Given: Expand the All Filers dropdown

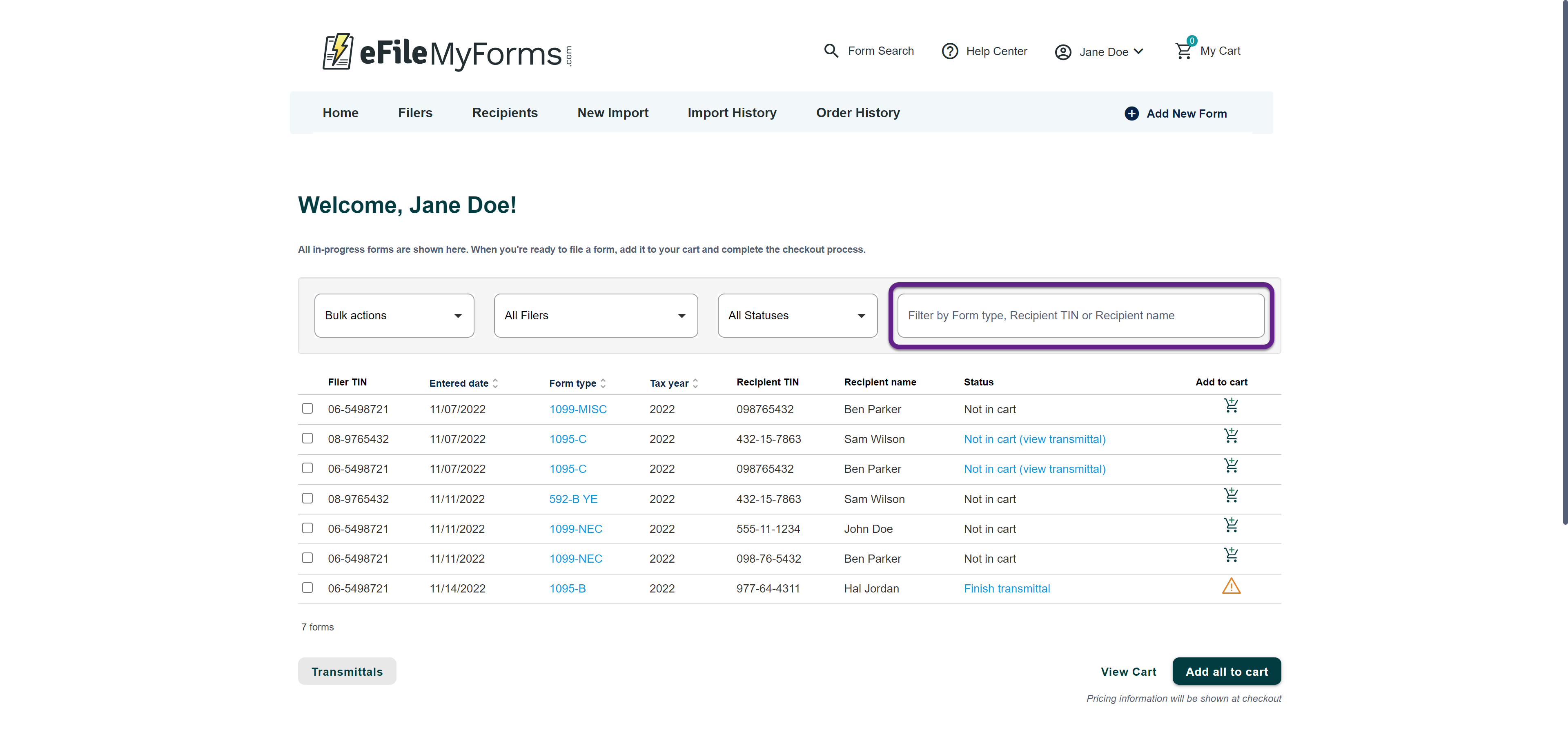Looking at the screenshot, I should pyautogui.click(x=595, y=315).
